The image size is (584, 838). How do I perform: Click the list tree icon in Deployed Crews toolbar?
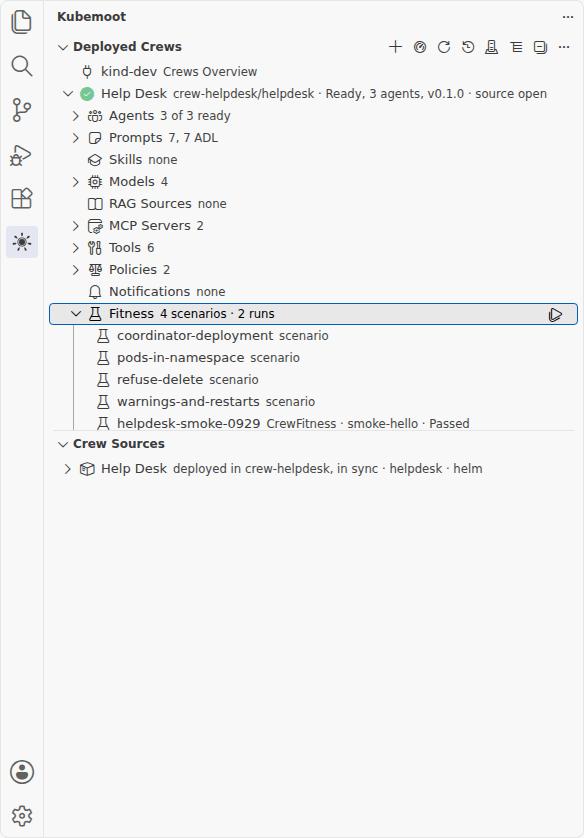516,47
